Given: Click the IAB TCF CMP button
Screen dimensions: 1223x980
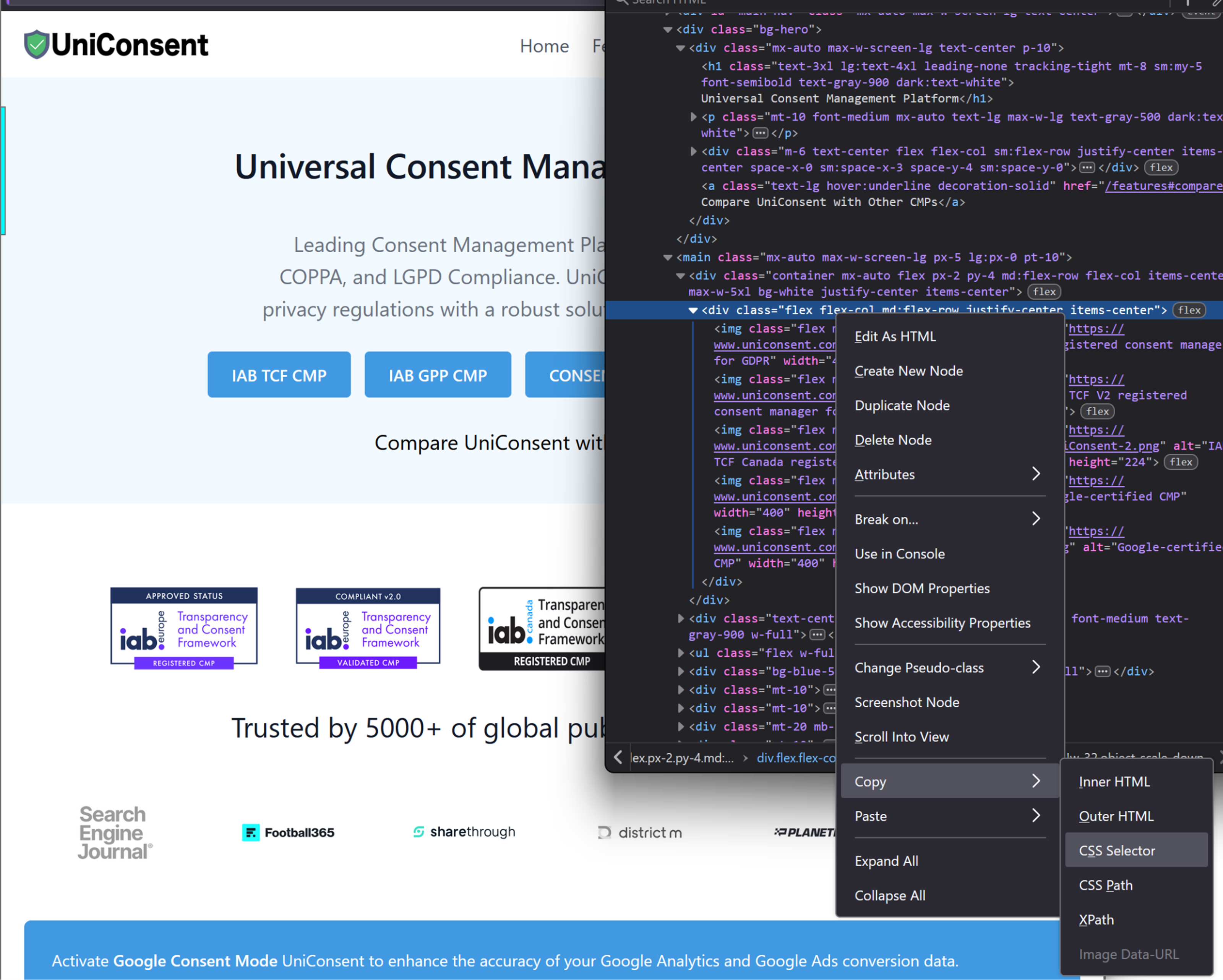Looking at the screenshot, I should (x=279, y=375).
